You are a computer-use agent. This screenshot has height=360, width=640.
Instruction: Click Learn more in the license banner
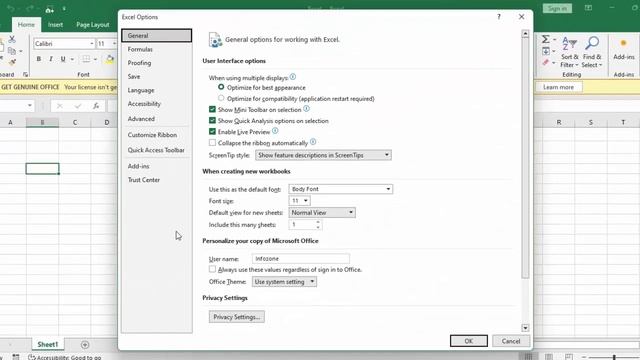(x=558, y=87)
